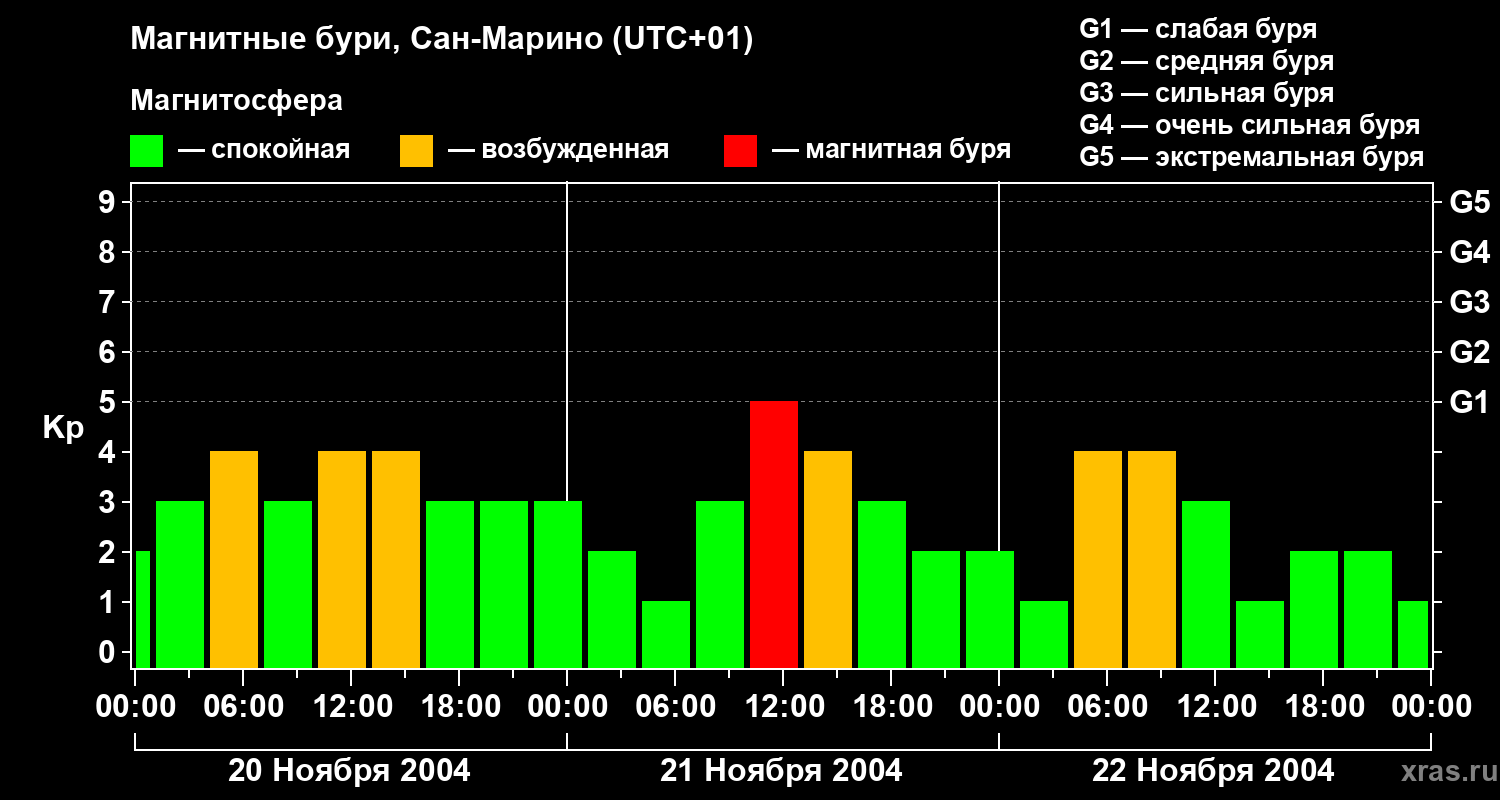Click the '18:00' time label above 22 Ноября

pyautogui.click(x=1323, y=707)
